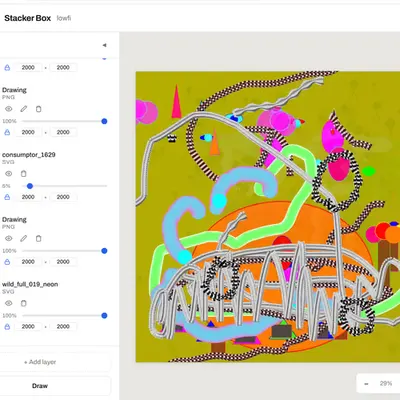Delete the second Drawing PNG layer
This screenshot has width=400, height=400.
tap(39, 238)
